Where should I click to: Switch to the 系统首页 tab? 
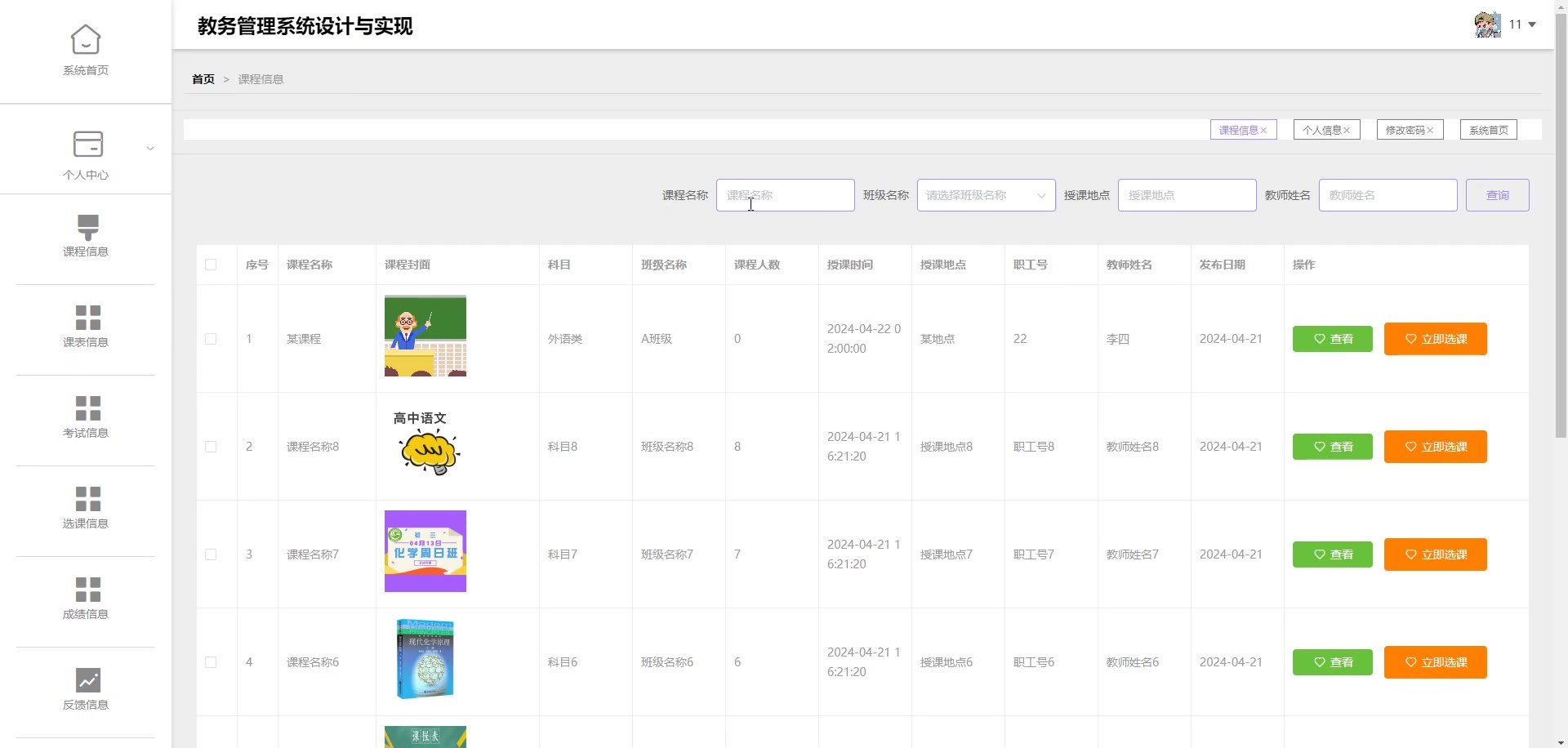tap(1488, 130)
